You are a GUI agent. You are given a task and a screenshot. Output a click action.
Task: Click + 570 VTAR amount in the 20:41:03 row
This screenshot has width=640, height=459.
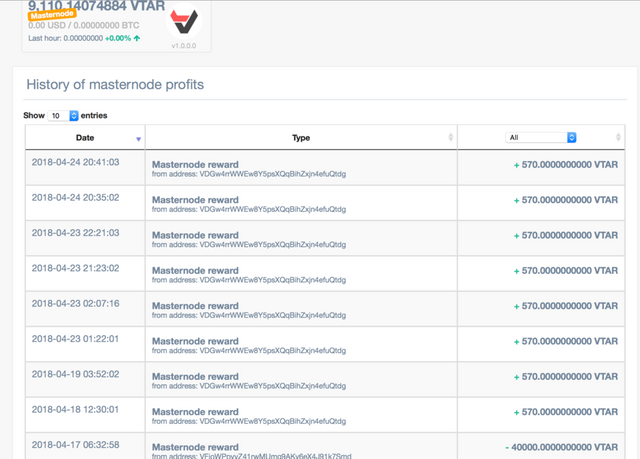[566, 165]
